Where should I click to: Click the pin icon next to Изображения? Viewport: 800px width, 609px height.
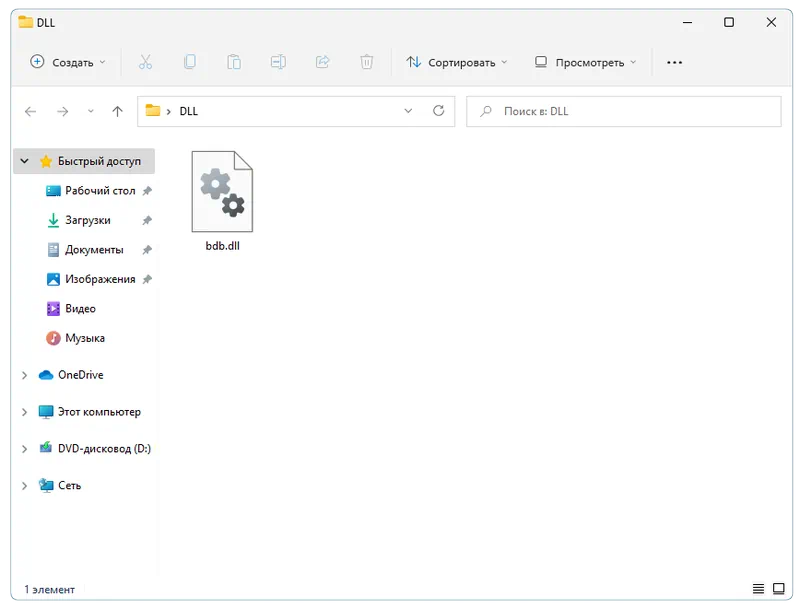(x=147, y=280)
